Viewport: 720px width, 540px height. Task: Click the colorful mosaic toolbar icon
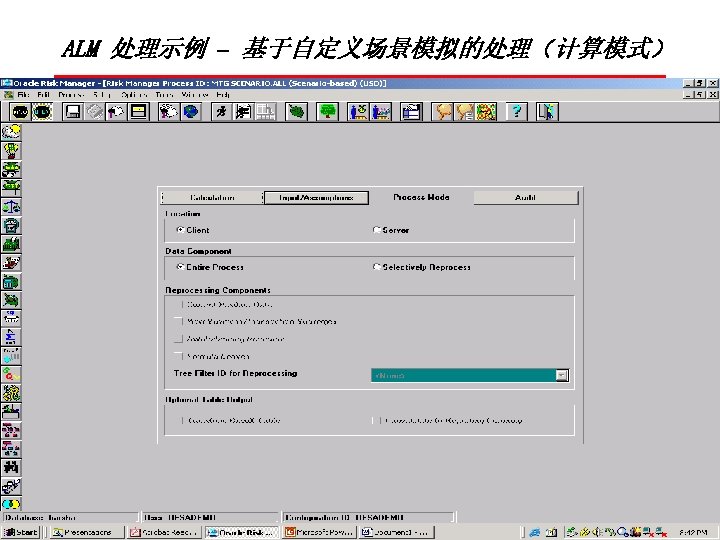tap(487, 112)
